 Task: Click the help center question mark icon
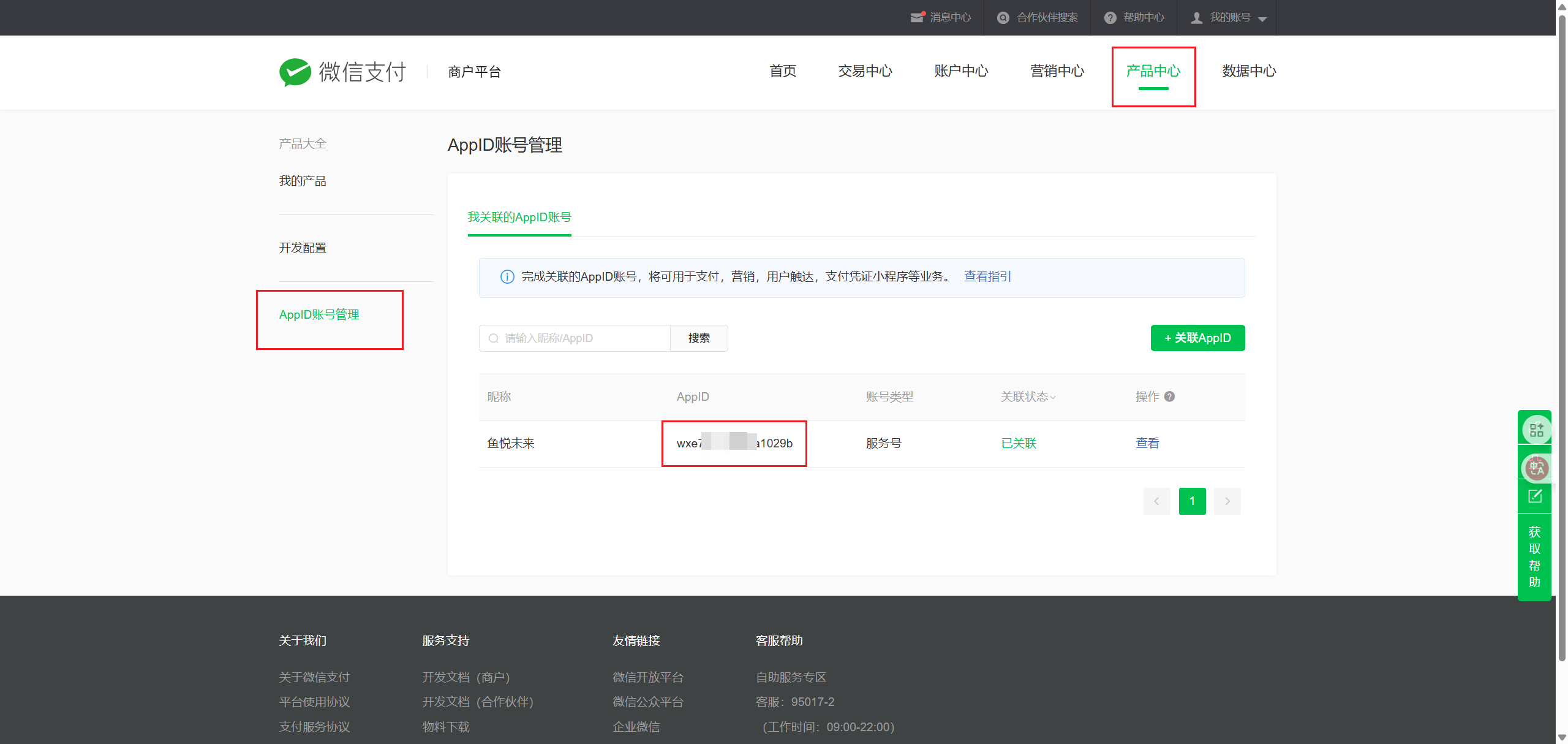coord(1110,18)
